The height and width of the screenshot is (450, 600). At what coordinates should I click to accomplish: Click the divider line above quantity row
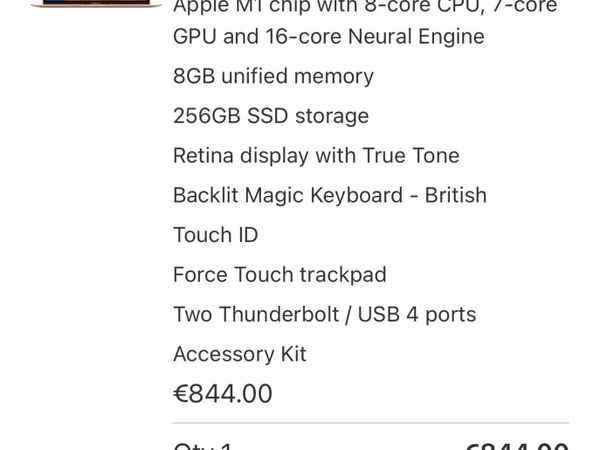[370, 423]
